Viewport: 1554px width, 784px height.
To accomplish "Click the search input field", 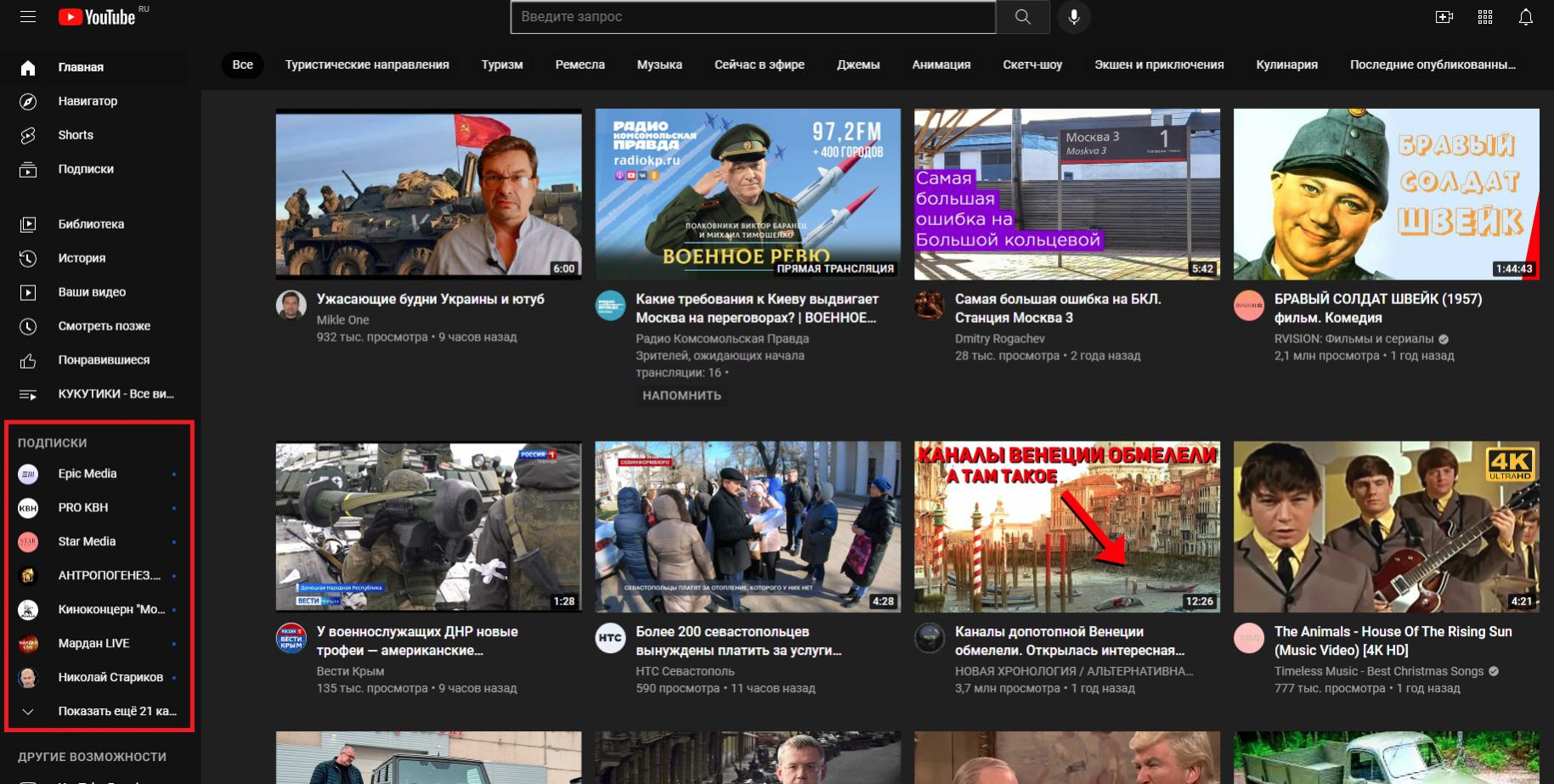I will [752, 17].
